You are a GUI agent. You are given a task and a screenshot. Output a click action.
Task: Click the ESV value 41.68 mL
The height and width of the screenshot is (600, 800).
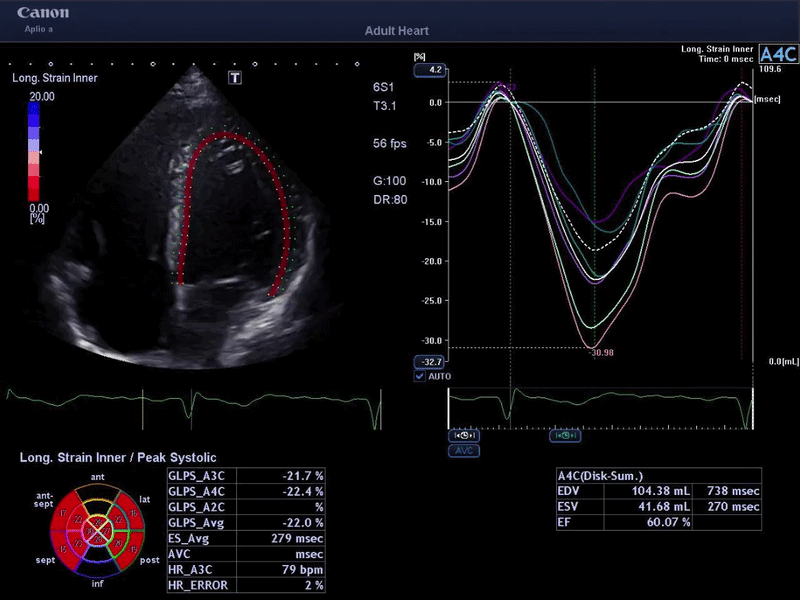pos(664,507)
